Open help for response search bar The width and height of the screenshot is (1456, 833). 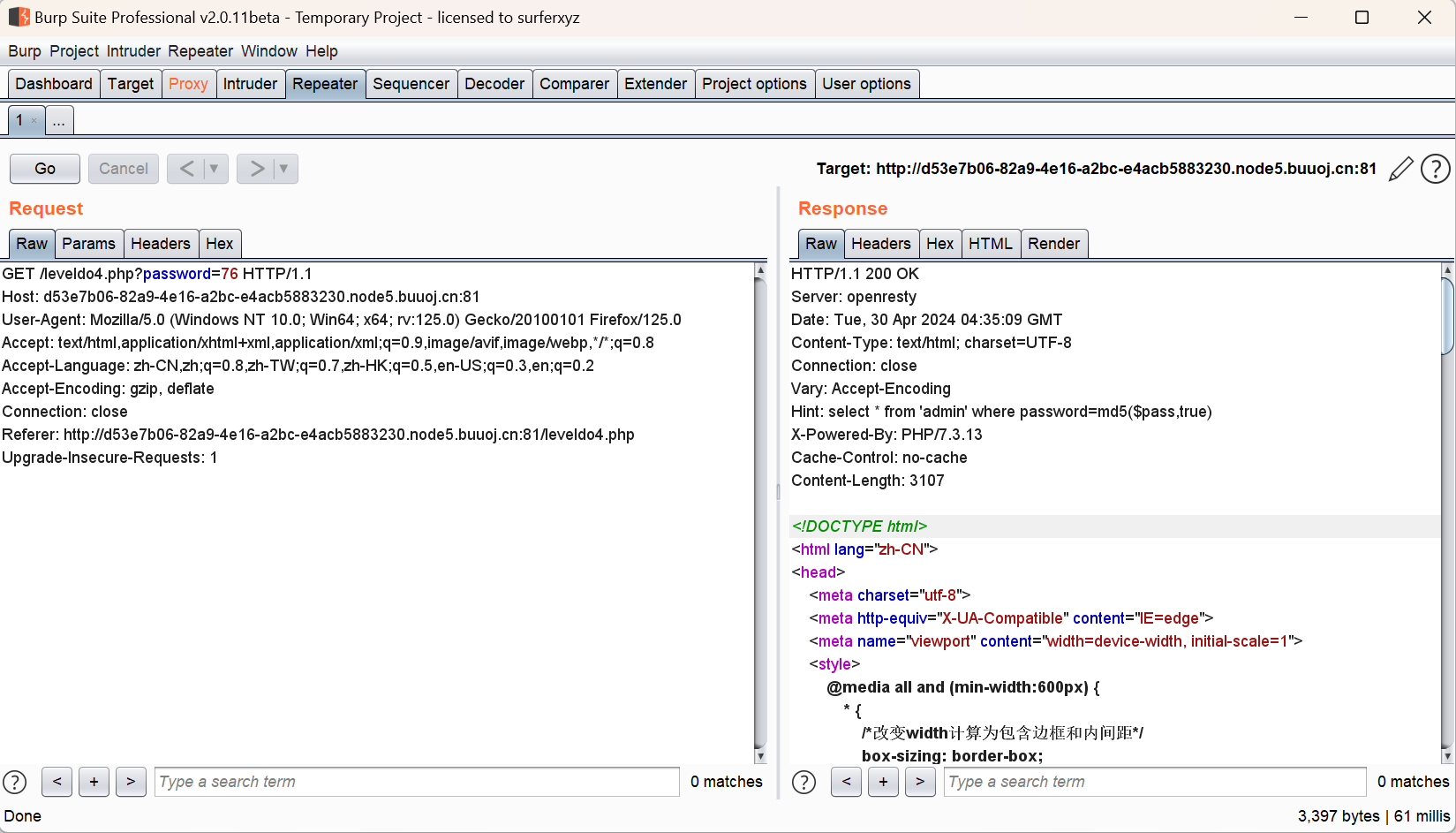click(x=804, y=782)
